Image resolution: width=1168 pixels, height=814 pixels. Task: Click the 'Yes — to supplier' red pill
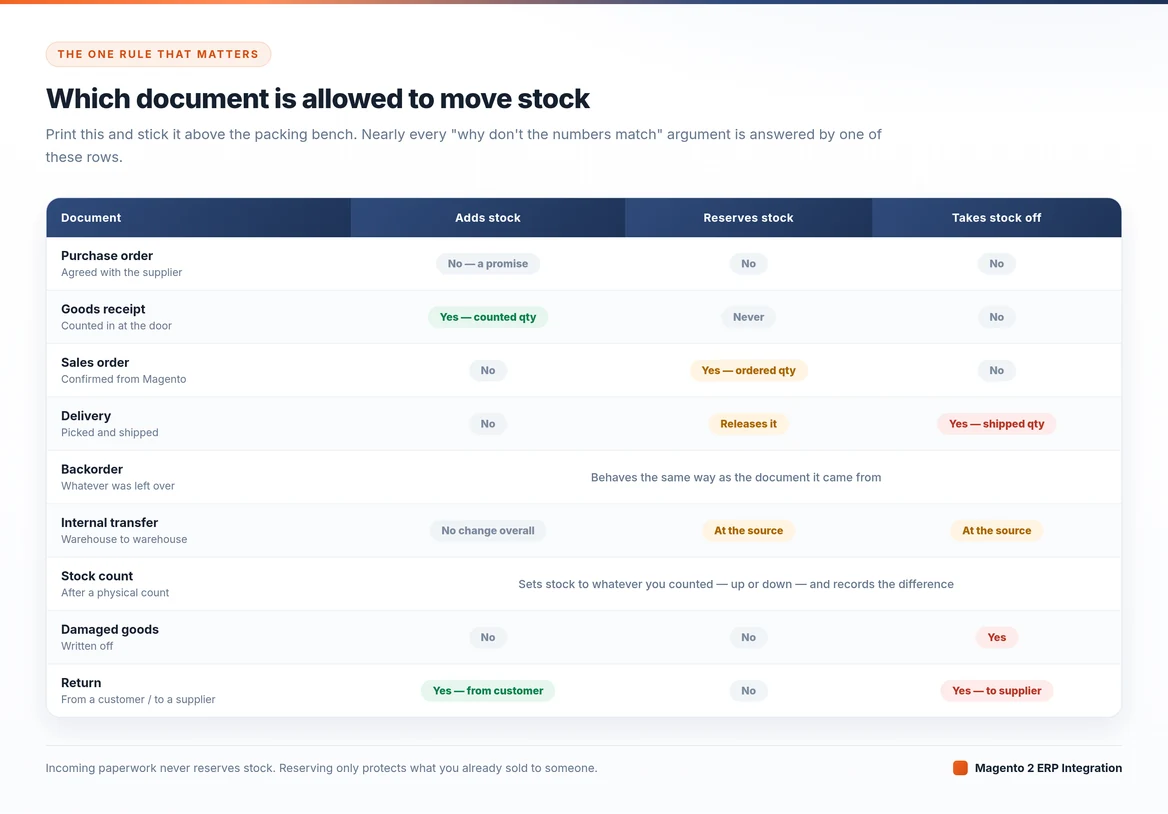tap(997, 690)
